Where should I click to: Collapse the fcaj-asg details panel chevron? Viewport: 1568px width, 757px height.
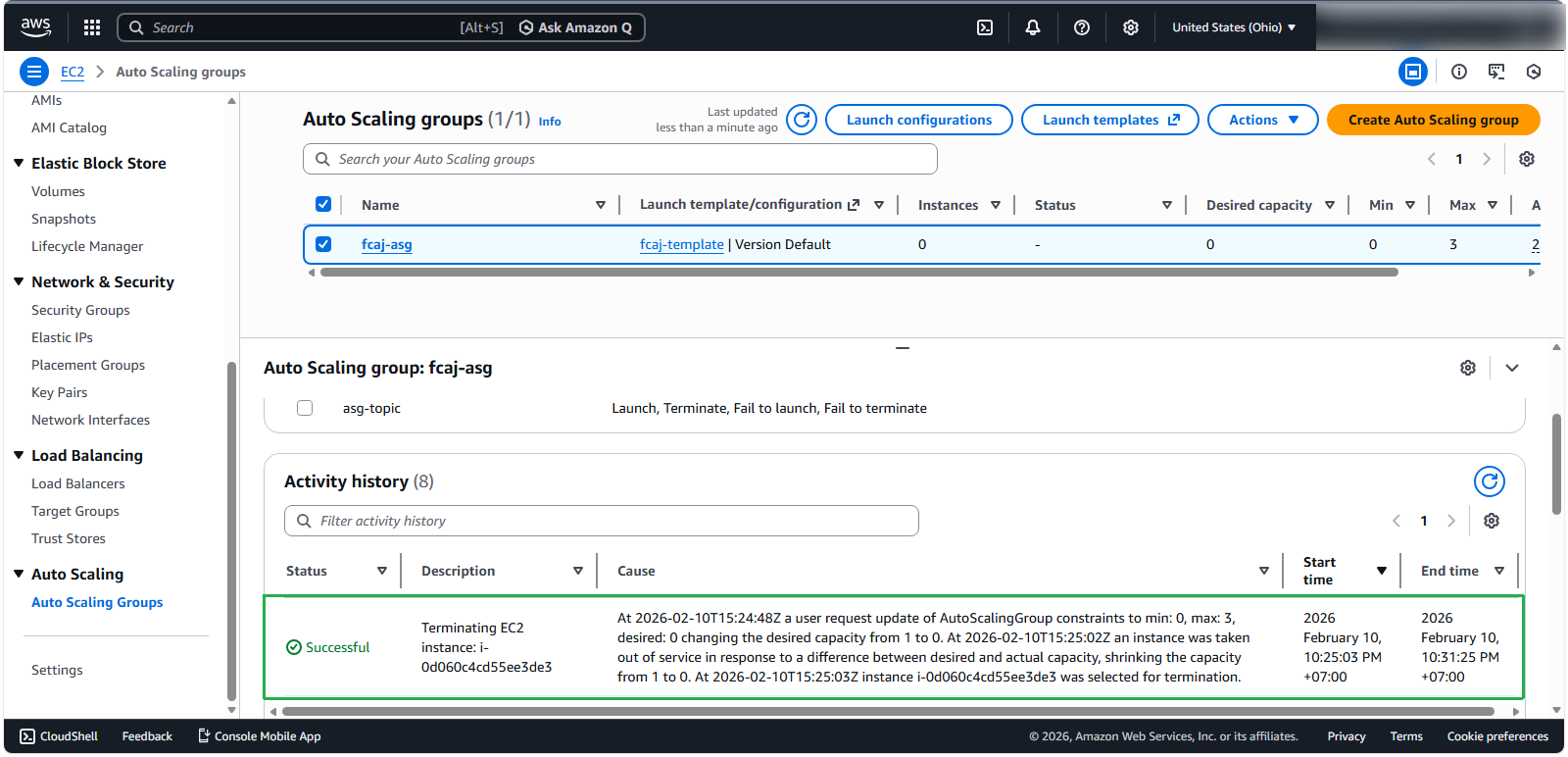[1512, 368]
